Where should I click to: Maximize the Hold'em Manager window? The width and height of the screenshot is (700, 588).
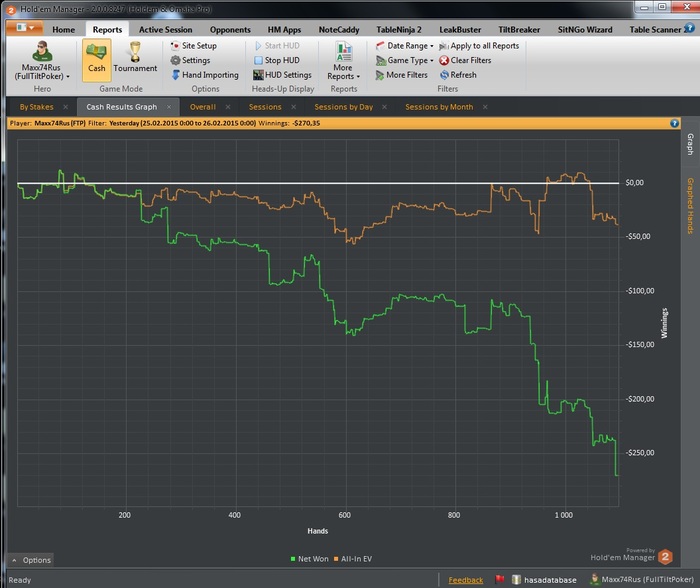coord(662,7)
